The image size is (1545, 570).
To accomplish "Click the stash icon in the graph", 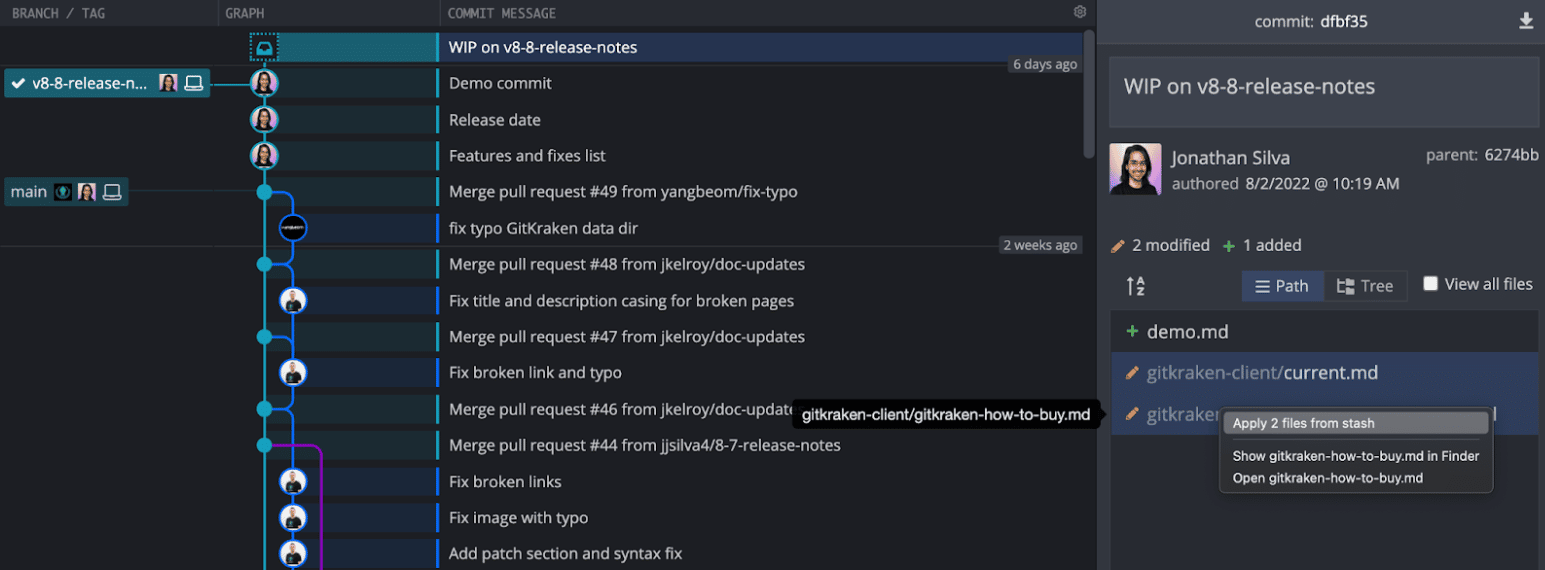I will (x=264, y=47).
